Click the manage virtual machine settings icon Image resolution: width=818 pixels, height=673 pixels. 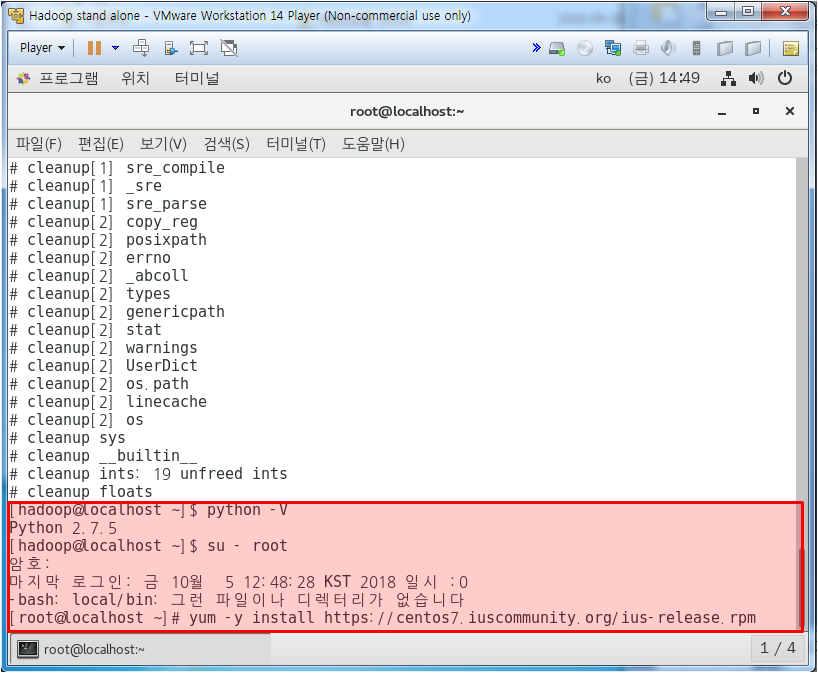[171, 49]
